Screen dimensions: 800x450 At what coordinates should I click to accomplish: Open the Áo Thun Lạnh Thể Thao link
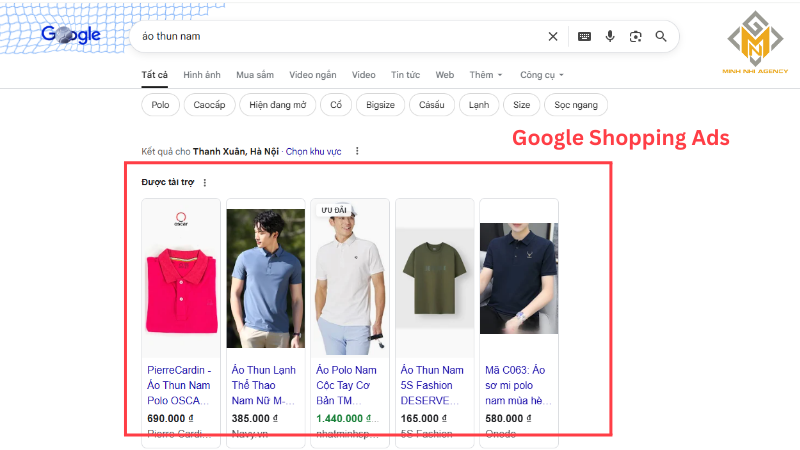264,385
